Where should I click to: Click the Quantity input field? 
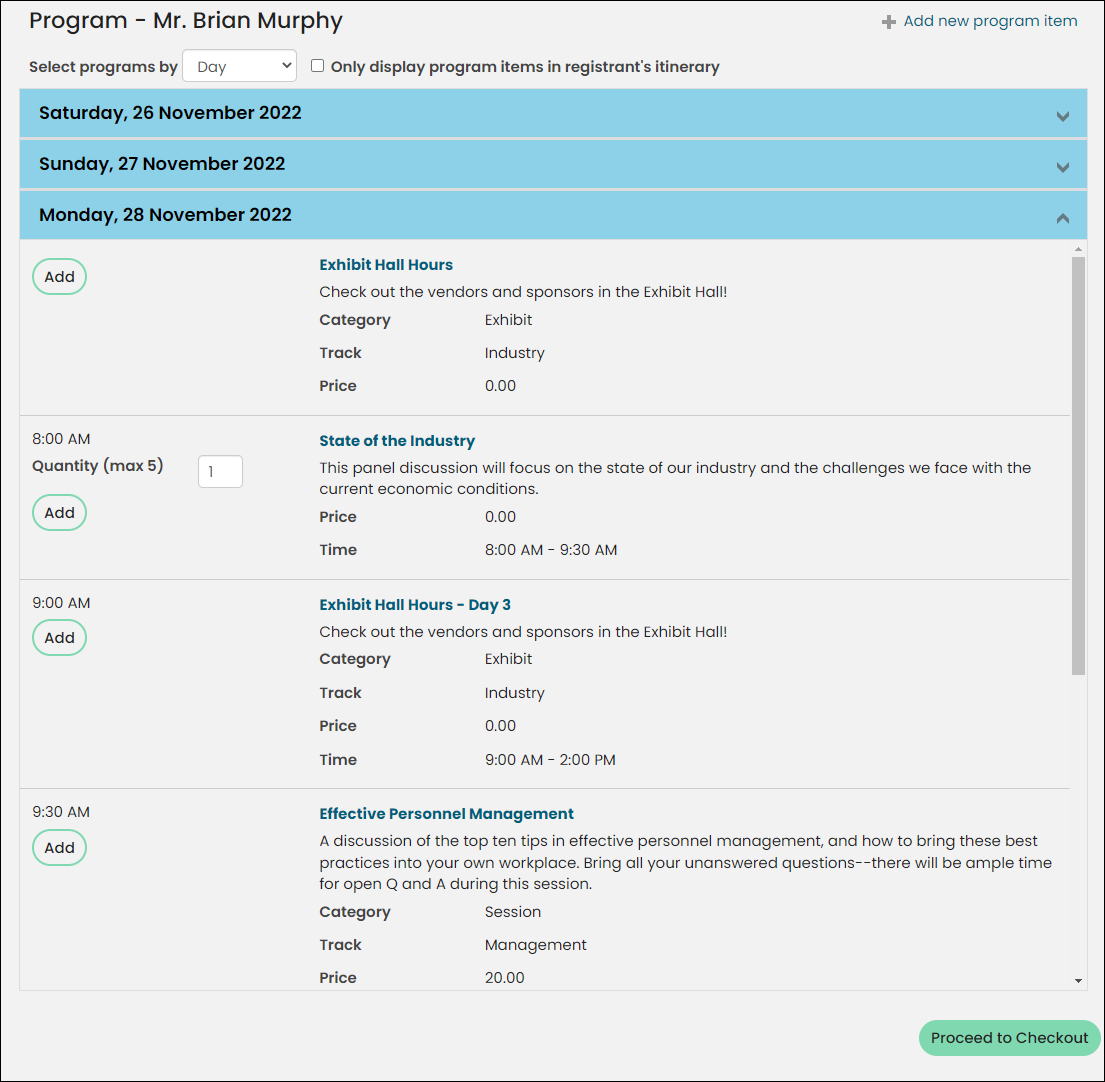(221, 472)
